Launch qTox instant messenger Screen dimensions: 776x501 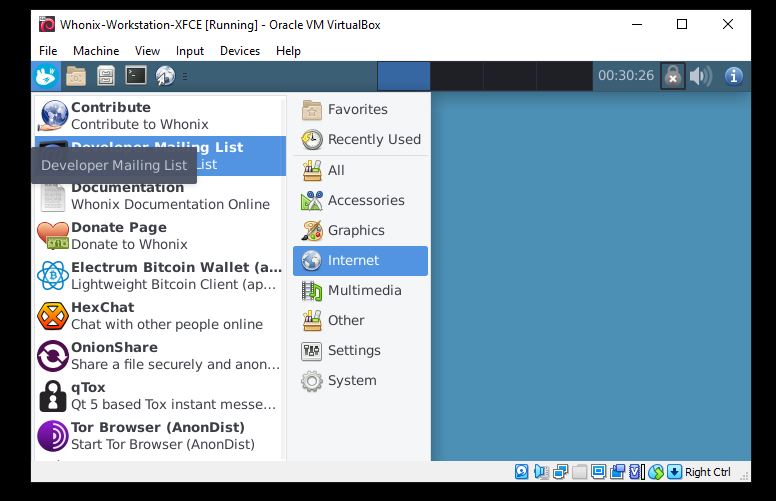click(160, 396)
